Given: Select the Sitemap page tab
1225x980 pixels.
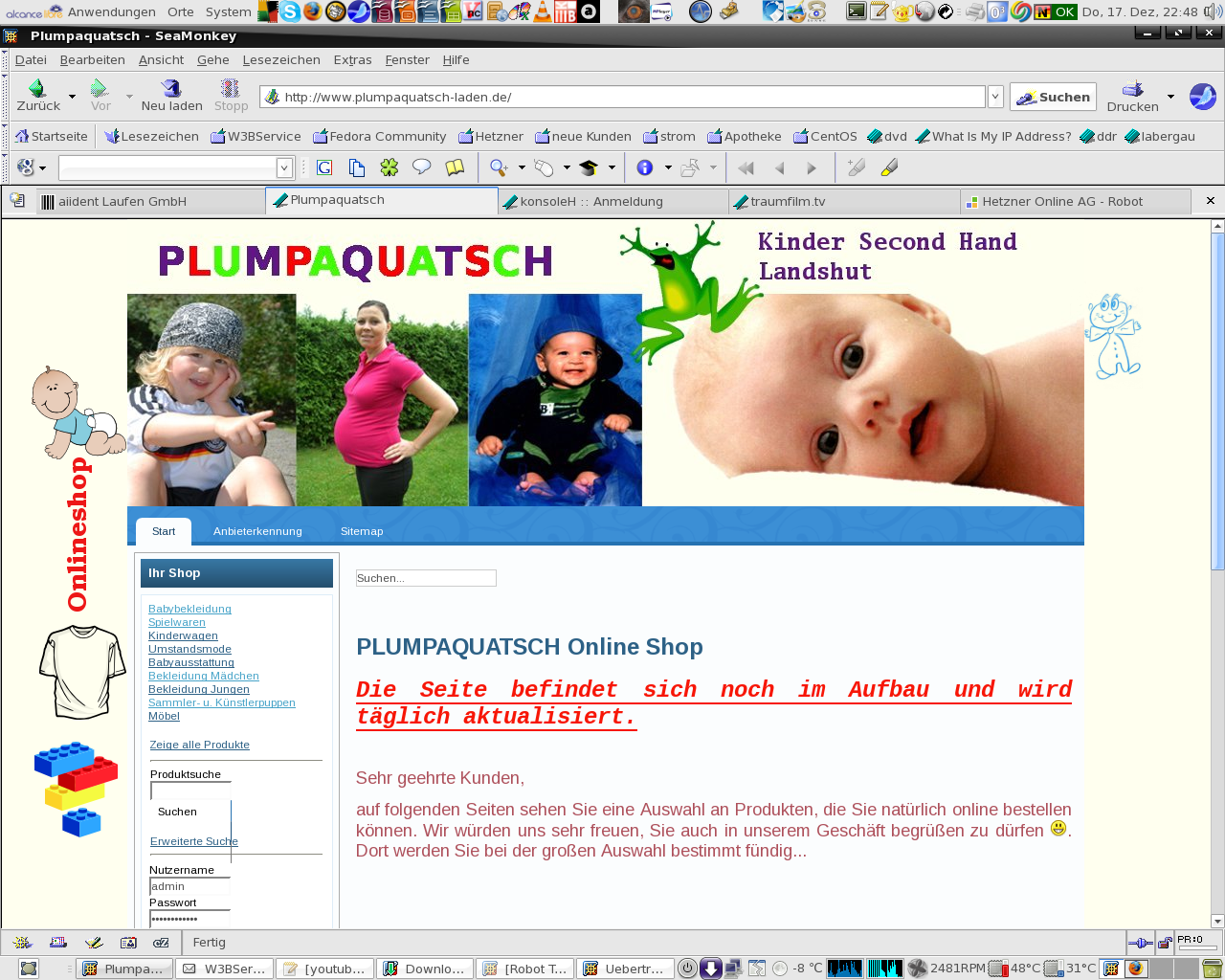Looking at the screenshot, I should pos(362,531).
